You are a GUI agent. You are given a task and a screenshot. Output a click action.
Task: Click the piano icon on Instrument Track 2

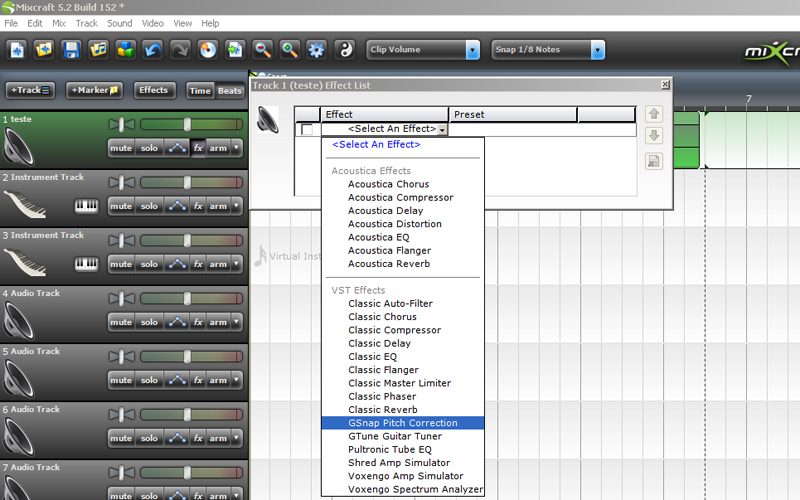[x=24, y=204]
